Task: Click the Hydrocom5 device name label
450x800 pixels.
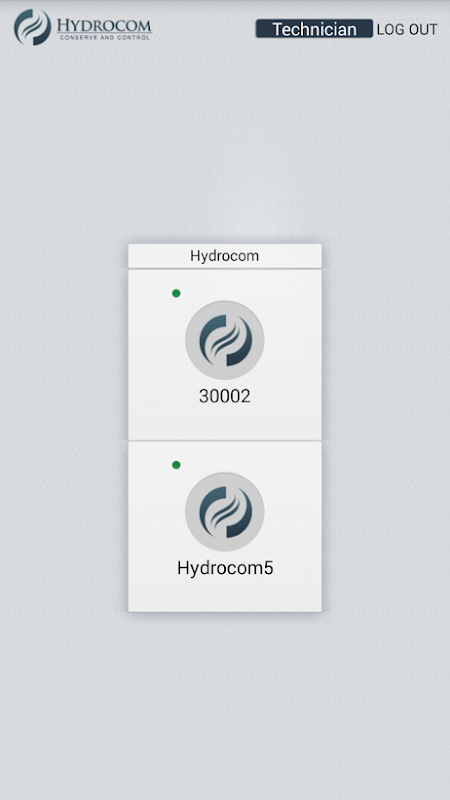Action: click(x=225, y=568)
